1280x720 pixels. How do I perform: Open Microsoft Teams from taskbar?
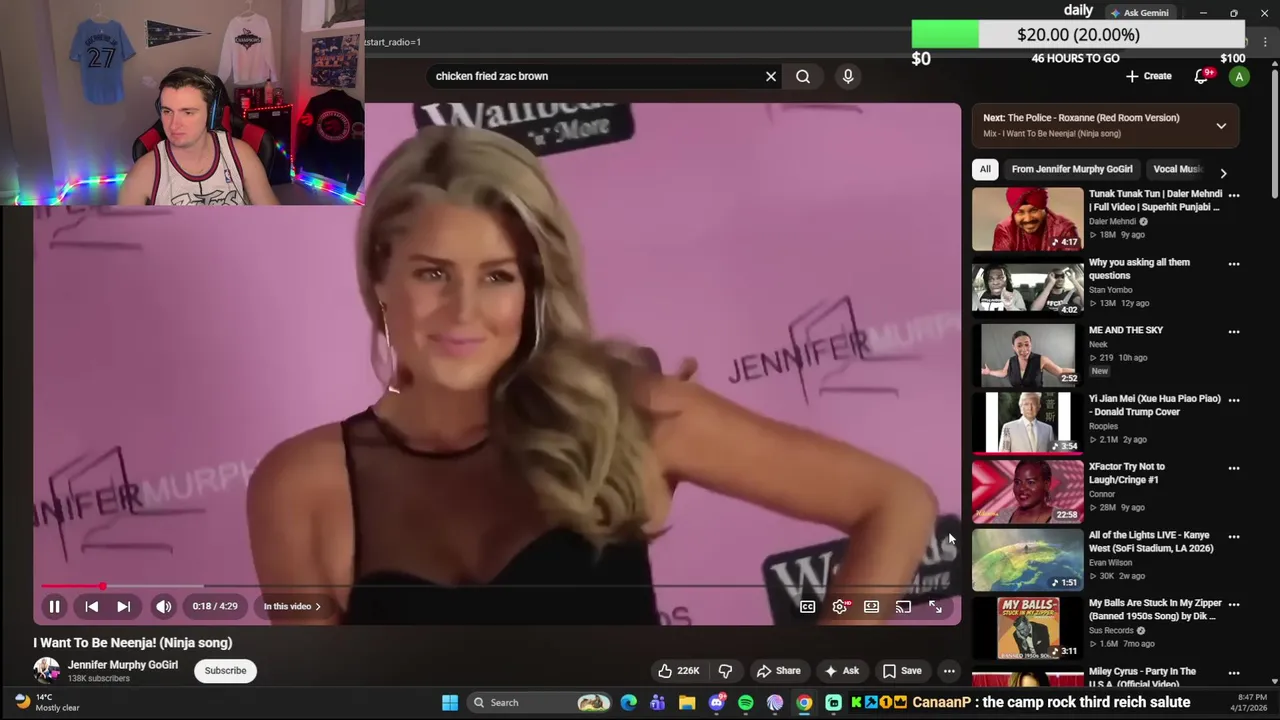[657, 703]
